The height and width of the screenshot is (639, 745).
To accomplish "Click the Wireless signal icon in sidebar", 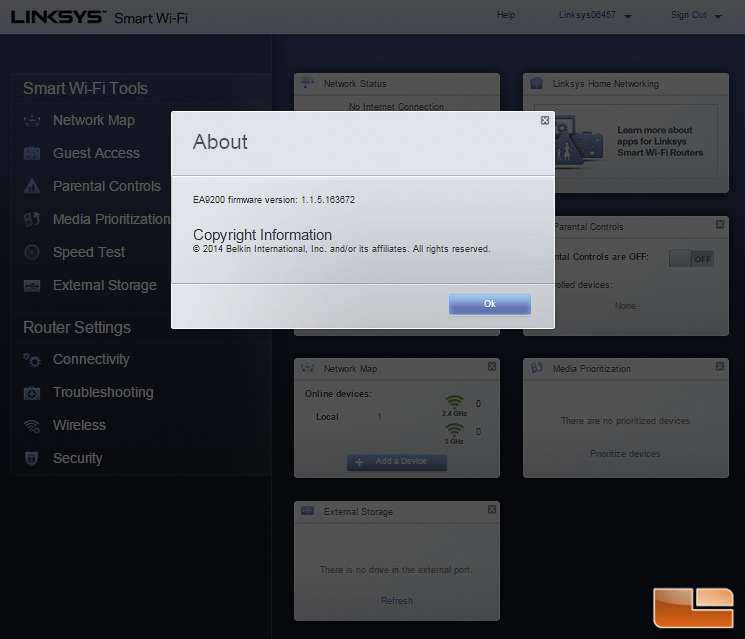I will tap(32, 426).
